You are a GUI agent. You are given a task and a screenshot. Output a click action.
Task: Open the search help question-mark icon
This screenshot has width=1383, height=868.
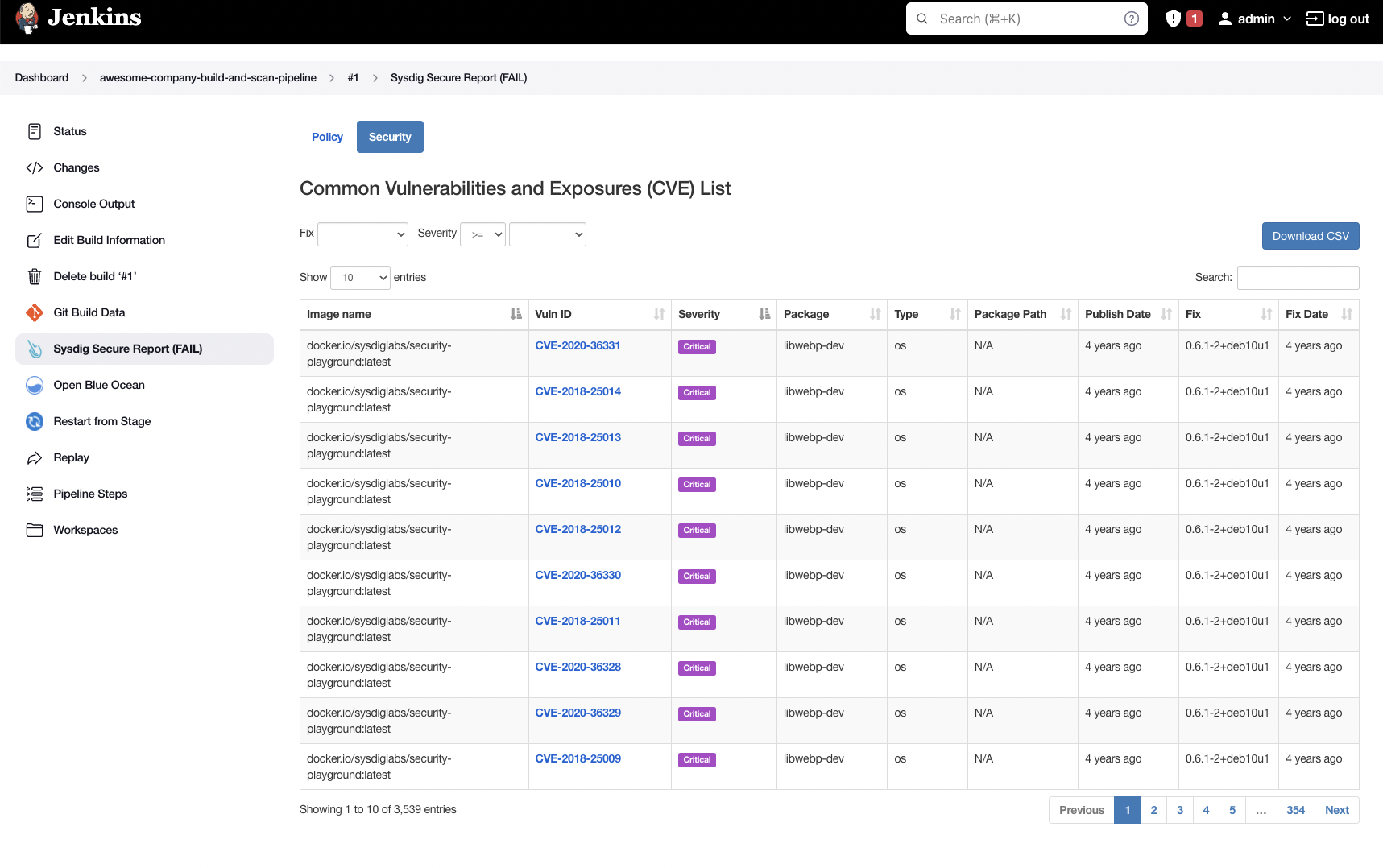pyautogui.click(x=1132, y=19)
